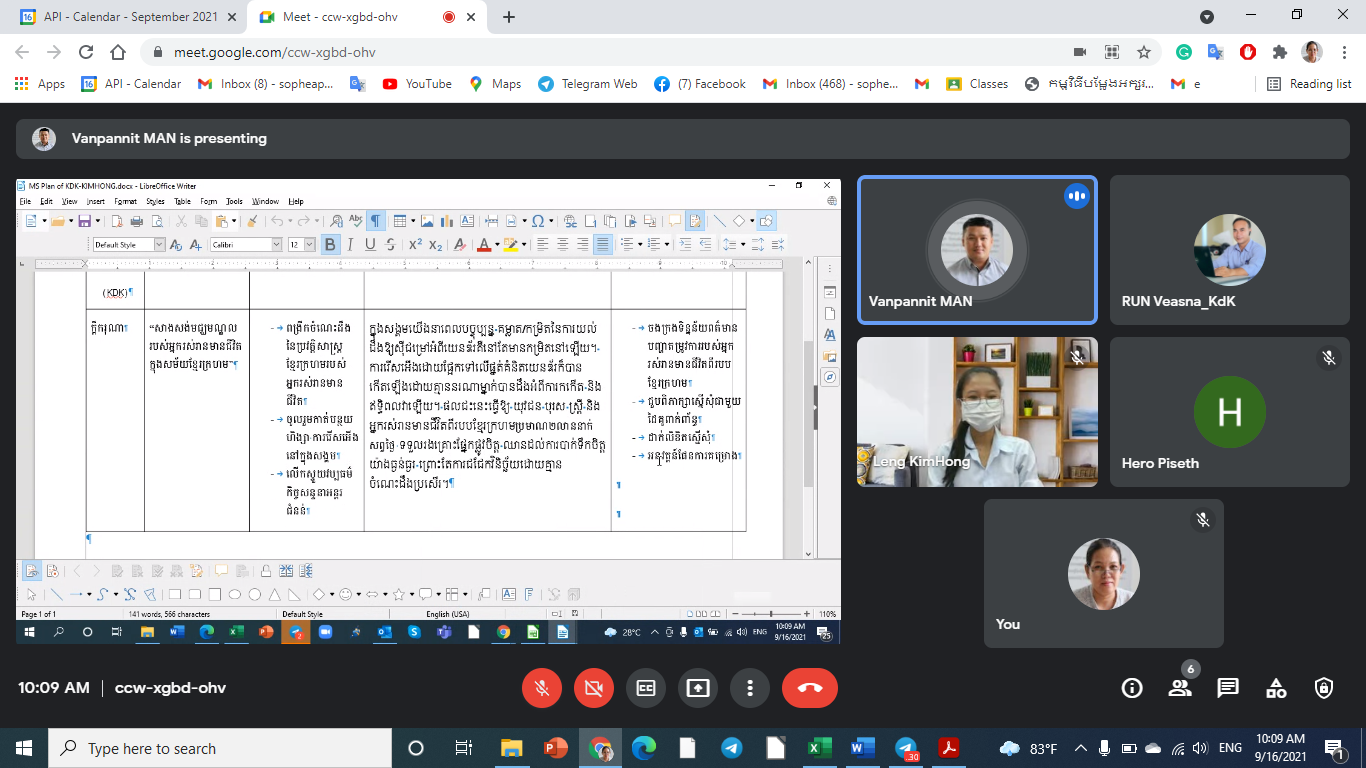Click the address bar URL field

tap(600, 52)
